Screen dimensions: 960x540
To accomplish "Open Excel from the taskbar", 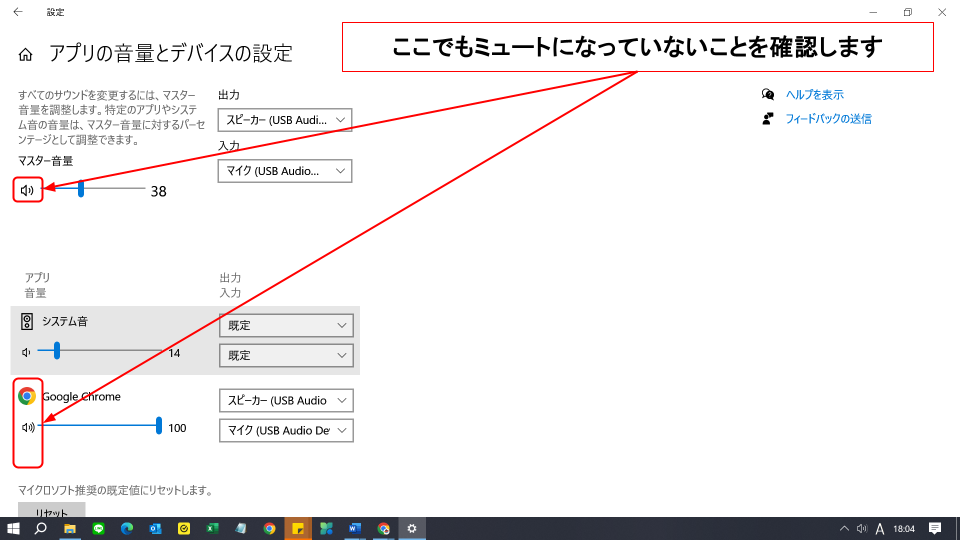I will (x=212, y=528).
